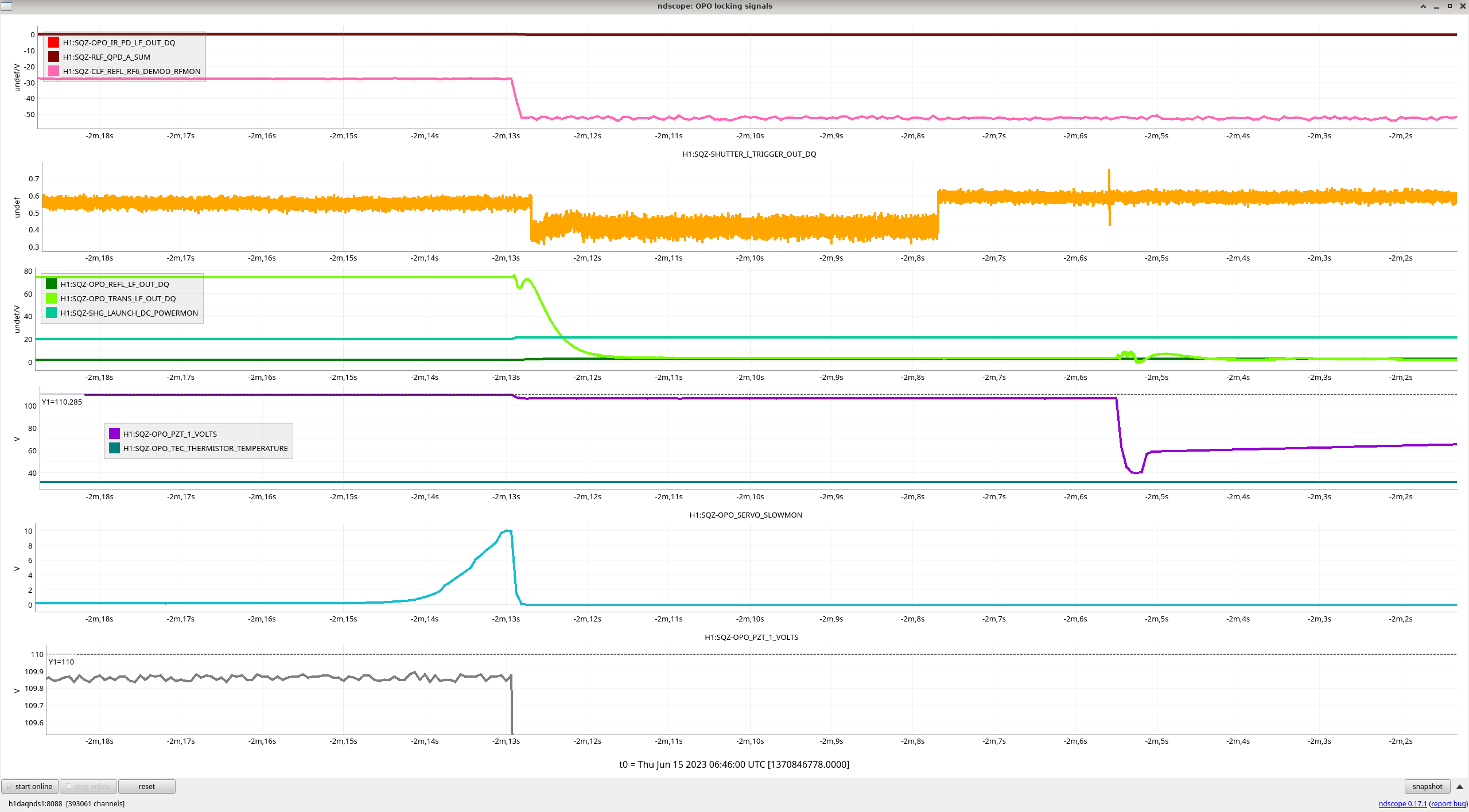Click the dark red RLF_QPD_A_SUM legend entry
Image resolution: width=1469 pixels, height=812 pixels.
(106, 57)
